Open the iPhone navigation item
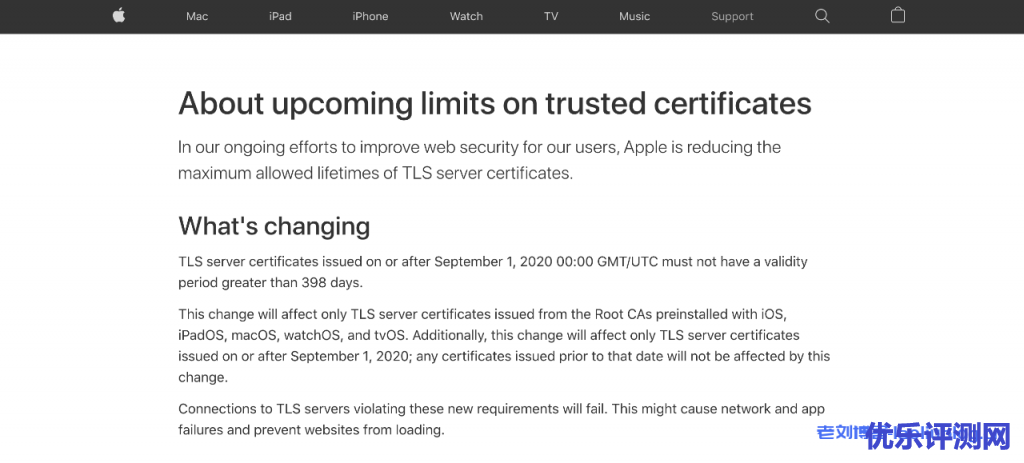This screenshot has height=463, width=1024. (x=370, y=16)
